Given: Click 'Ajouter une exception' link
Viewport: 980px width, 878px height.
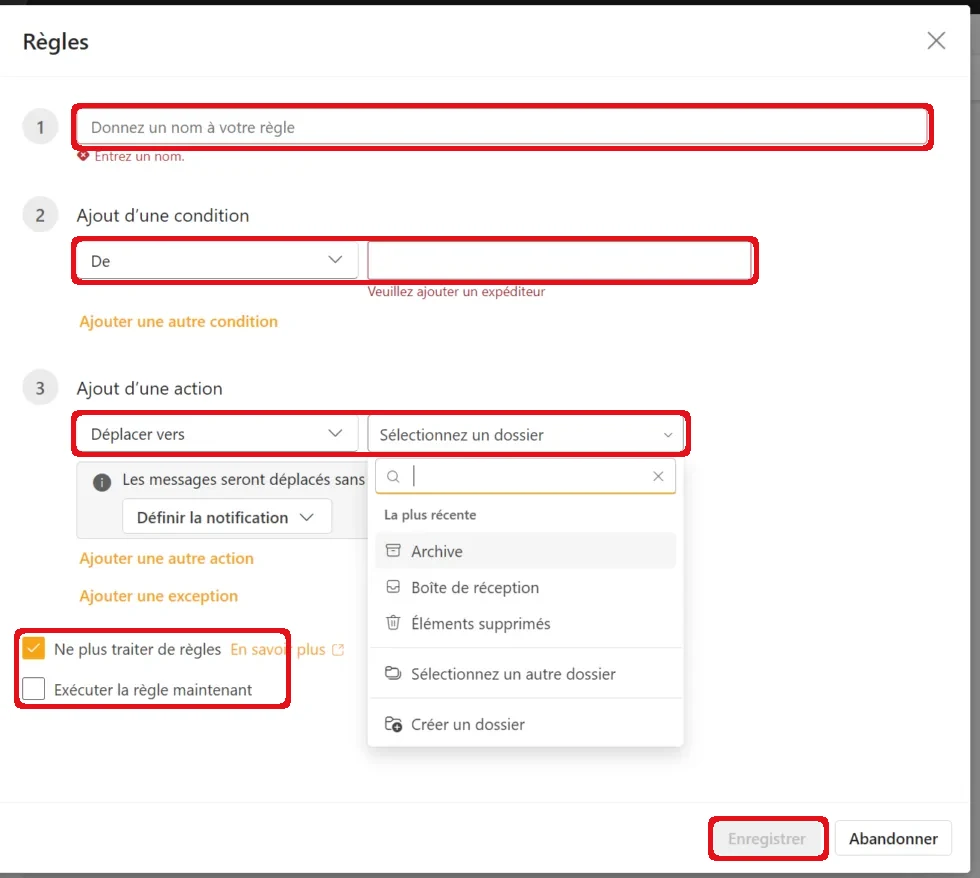Looking at the screenshot, I should tap(159, 596).
